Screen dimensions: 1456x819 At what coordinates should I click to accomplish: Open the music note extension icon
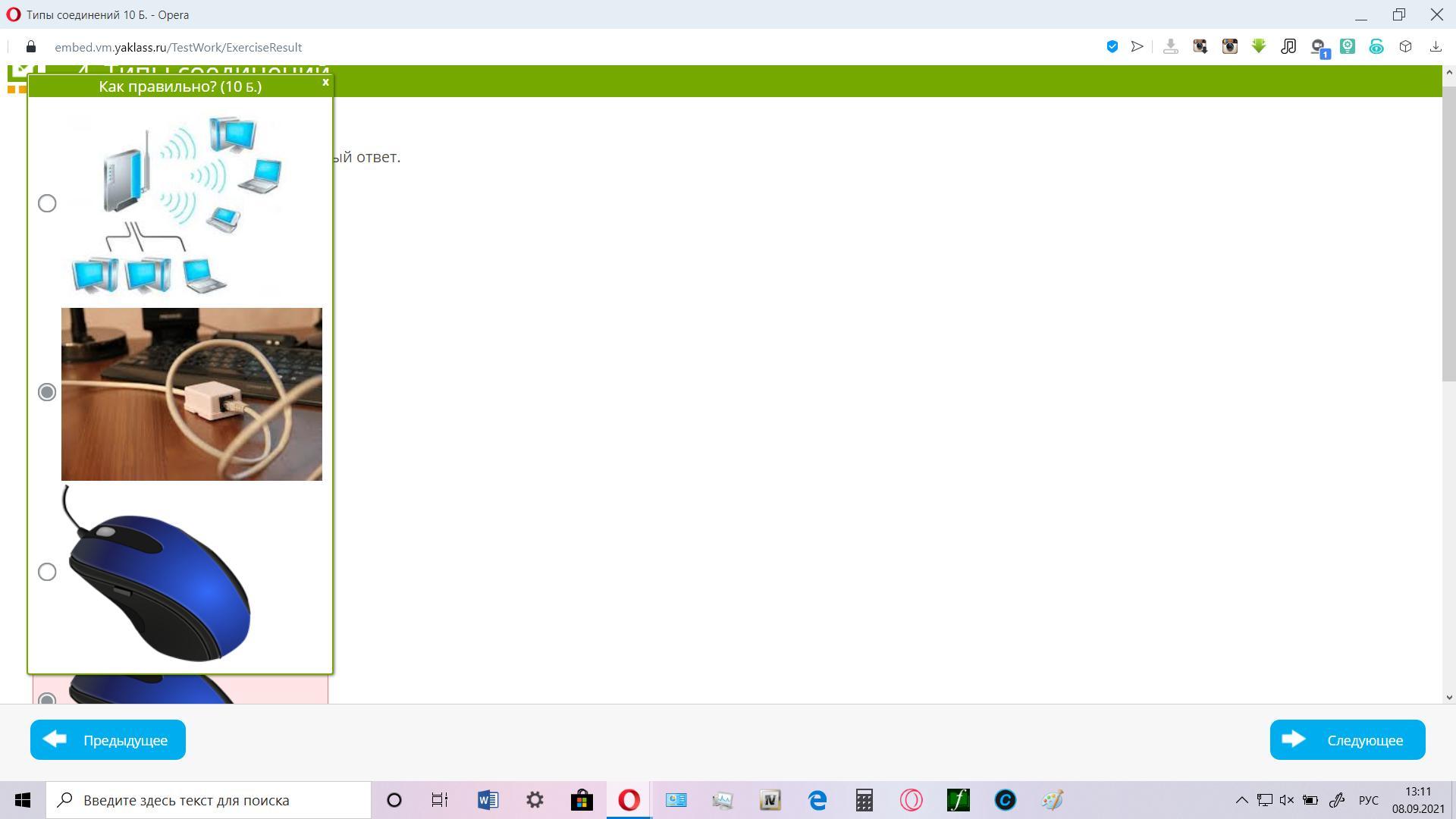coord(1288,47)
